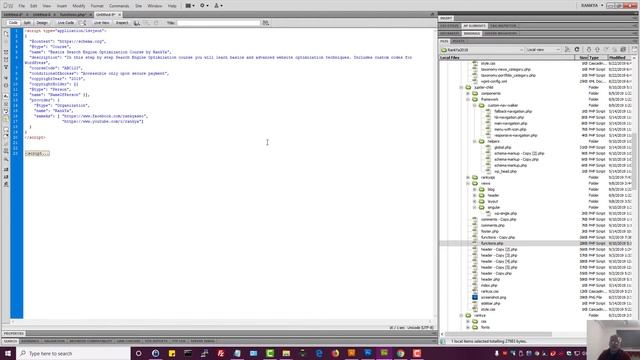Screen dimensions: 640x360
Task: Close the active untitled document tab
Action: pos(120,15)
